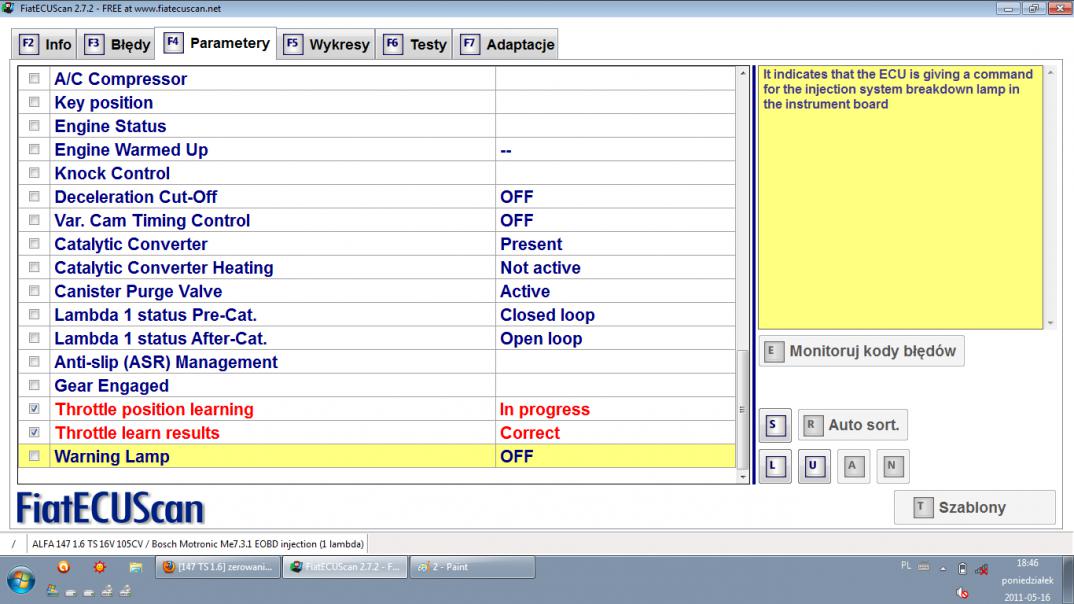Click the PL language indicator
The image size is (1074, 604).
[906, 566]
